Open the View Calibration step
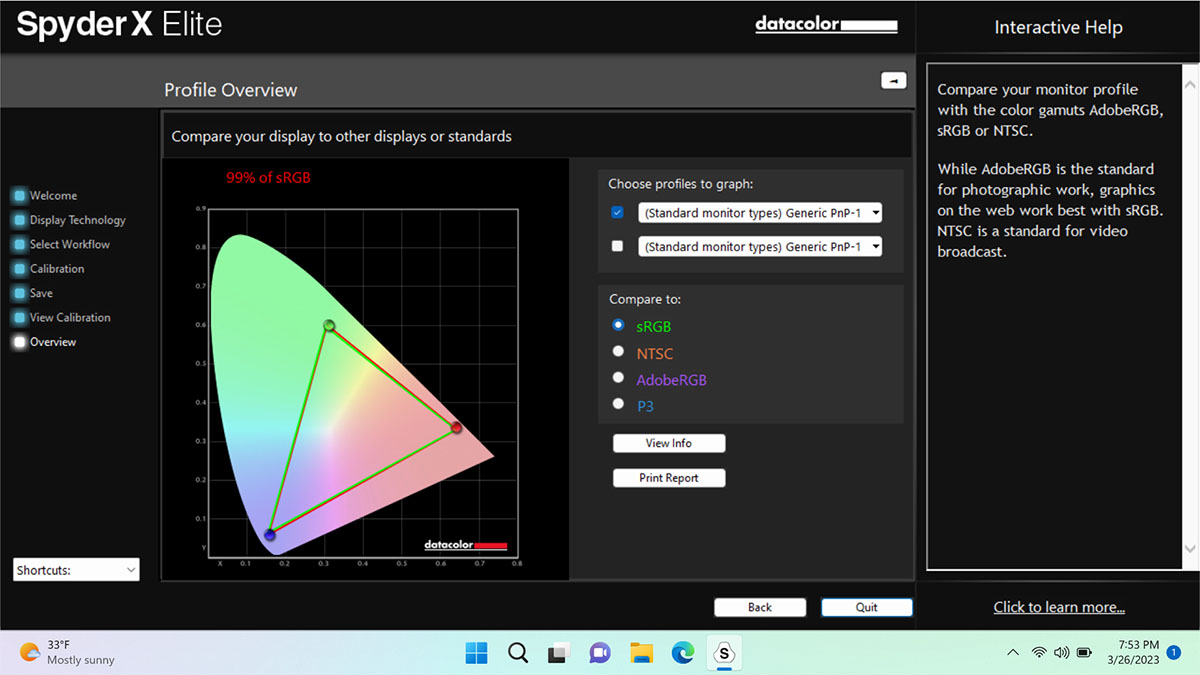1200x675 pixels. point(70,318)
